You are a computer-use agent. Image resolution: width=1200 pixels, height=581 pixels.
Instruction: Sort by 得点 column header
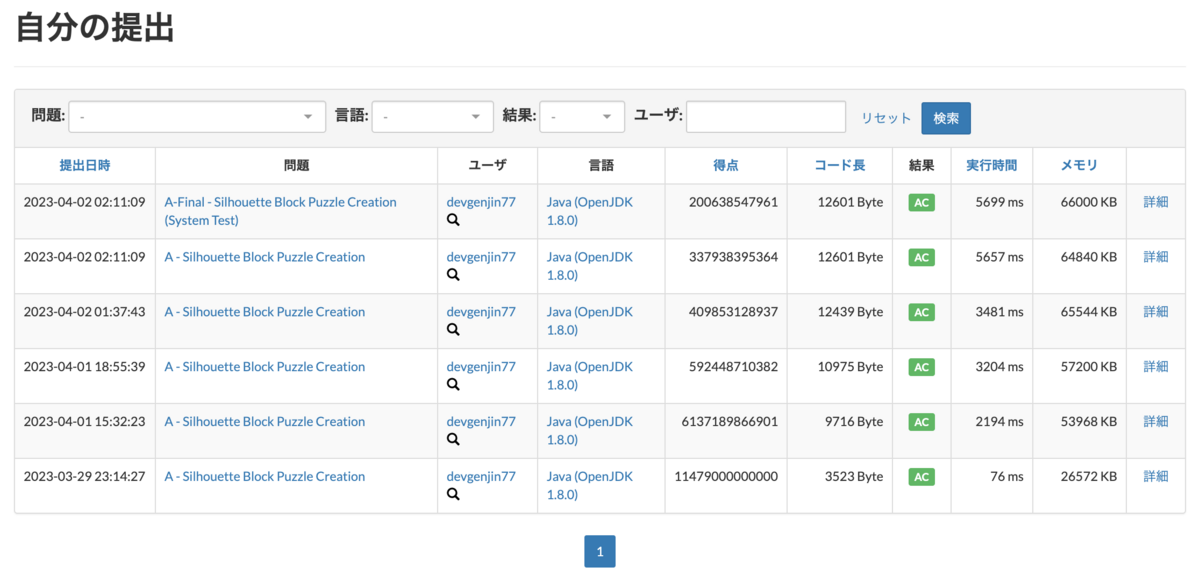pos(726,166)
